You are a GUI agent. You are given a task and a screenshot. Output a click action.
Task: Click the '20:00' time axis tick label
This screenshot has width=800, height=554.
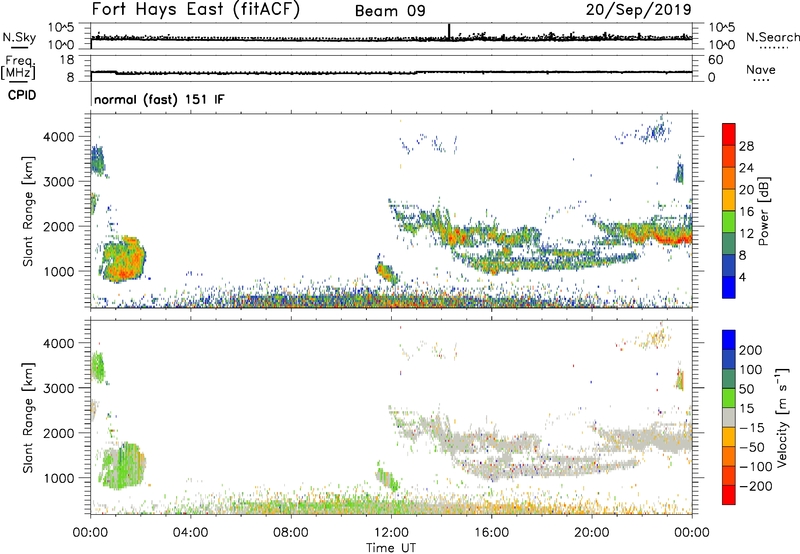pos(591,533)
